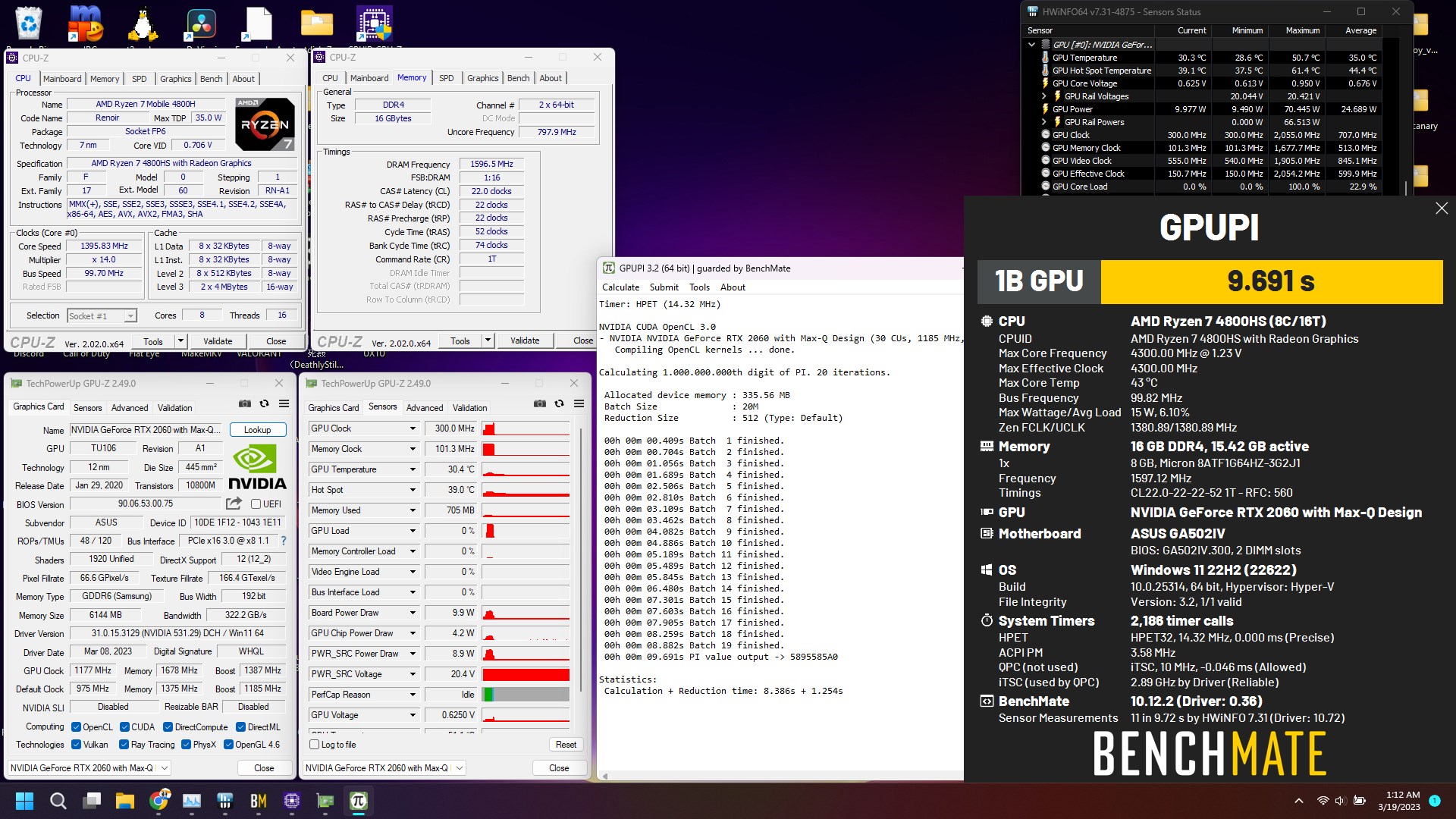Open taskbar Search
Screen dimensions: 1456x819
(58, 801)
